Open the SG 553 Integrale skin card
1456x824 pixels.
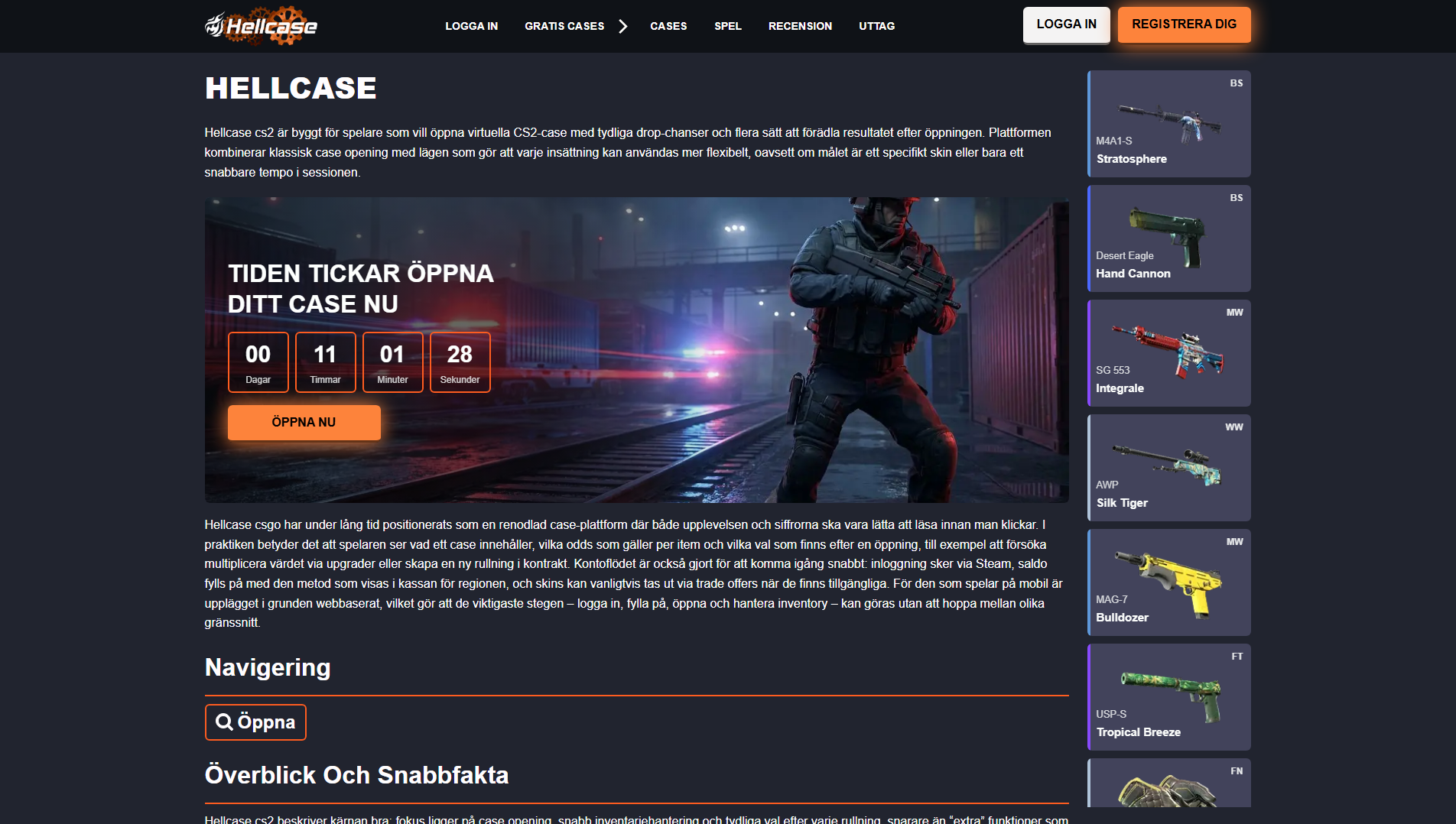pos(1168,353)
